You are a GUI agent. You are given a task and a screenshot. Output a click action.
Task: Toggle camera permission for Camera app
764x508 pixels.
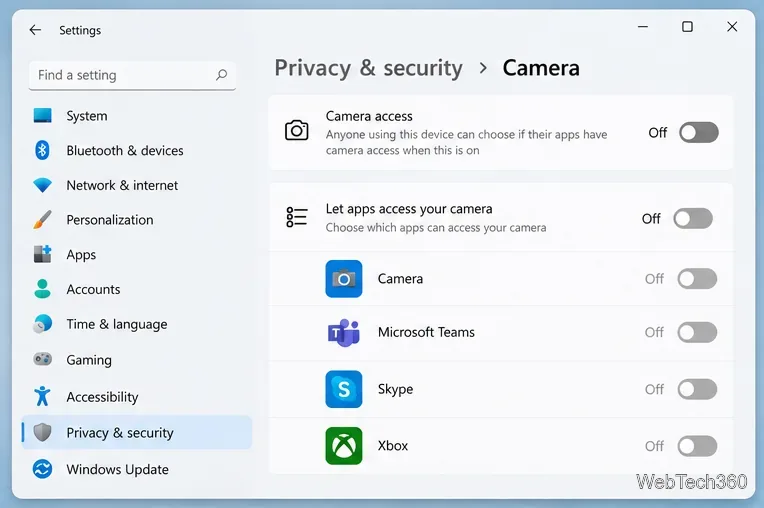(697, 279)
